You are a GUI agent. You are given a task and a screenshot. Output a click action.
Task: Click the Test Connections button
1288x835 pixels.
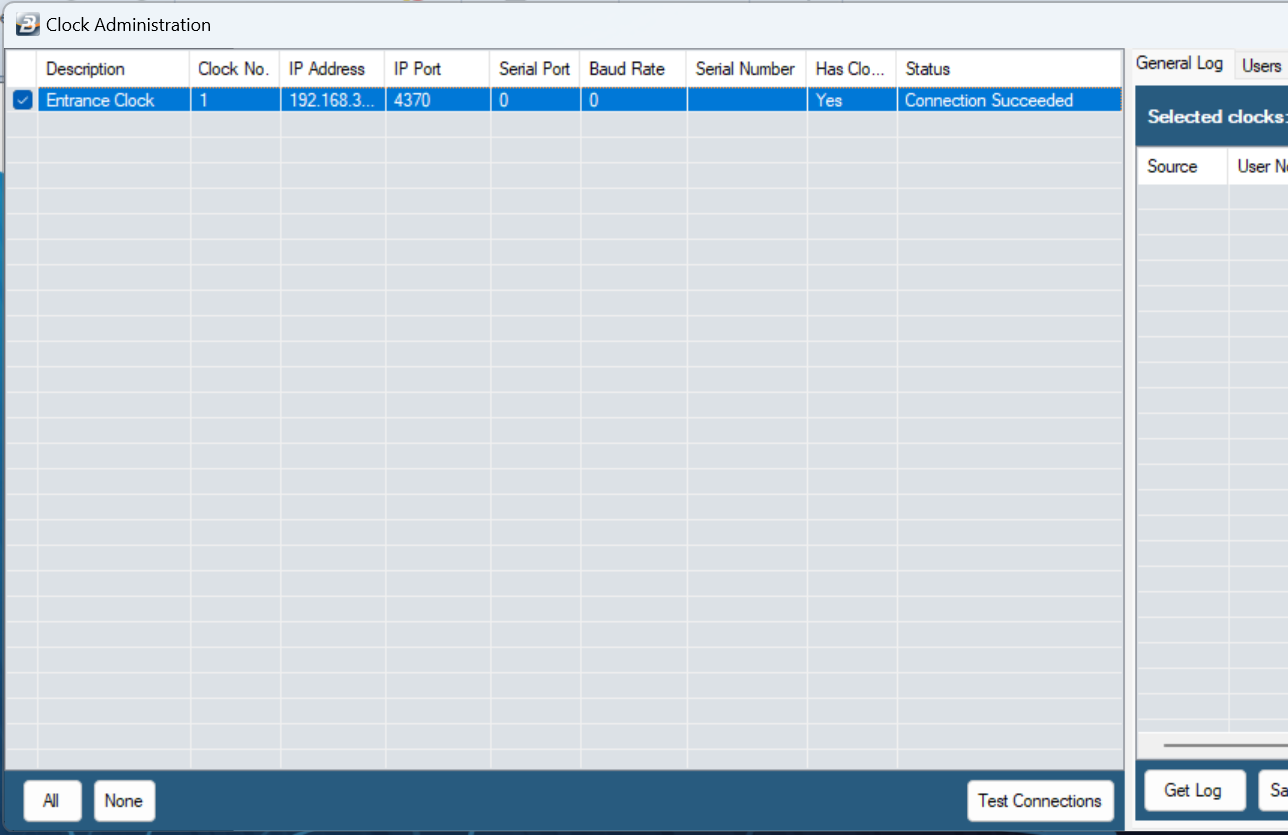[1040, 801]
